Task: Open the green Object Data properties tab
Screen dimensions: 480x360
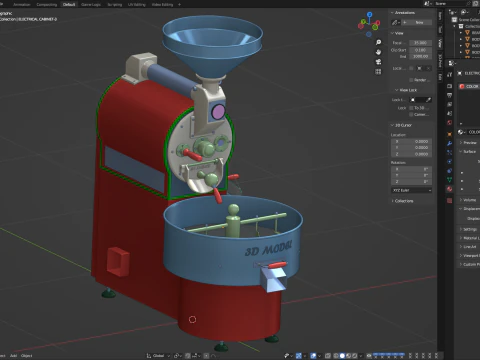Action: pos(449,180)
